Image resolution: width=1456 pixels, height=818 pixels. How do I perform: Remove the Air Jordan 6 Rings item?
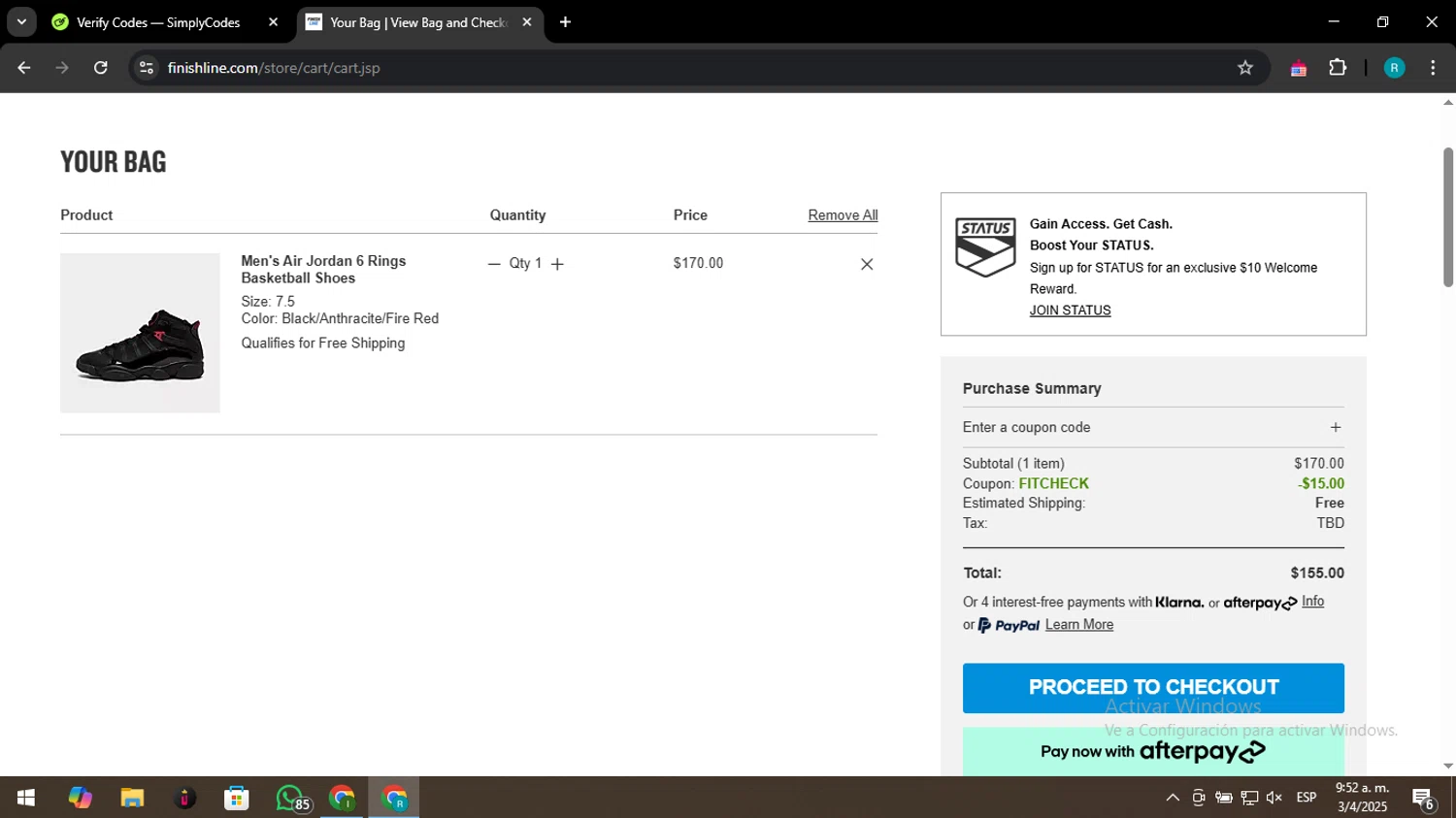click(x=867, y=264)
